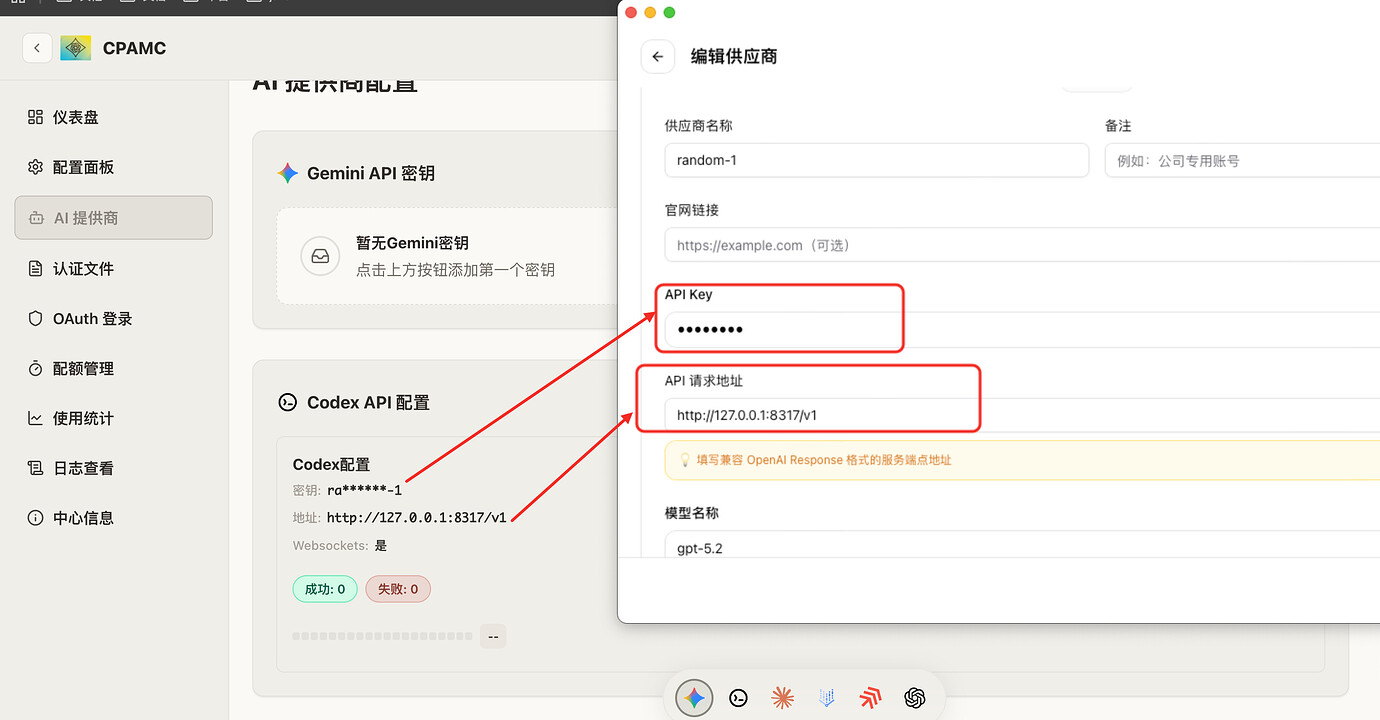
Task: Click the inbox icon in the empty Gemini card
Action: (x=320, y=256)
